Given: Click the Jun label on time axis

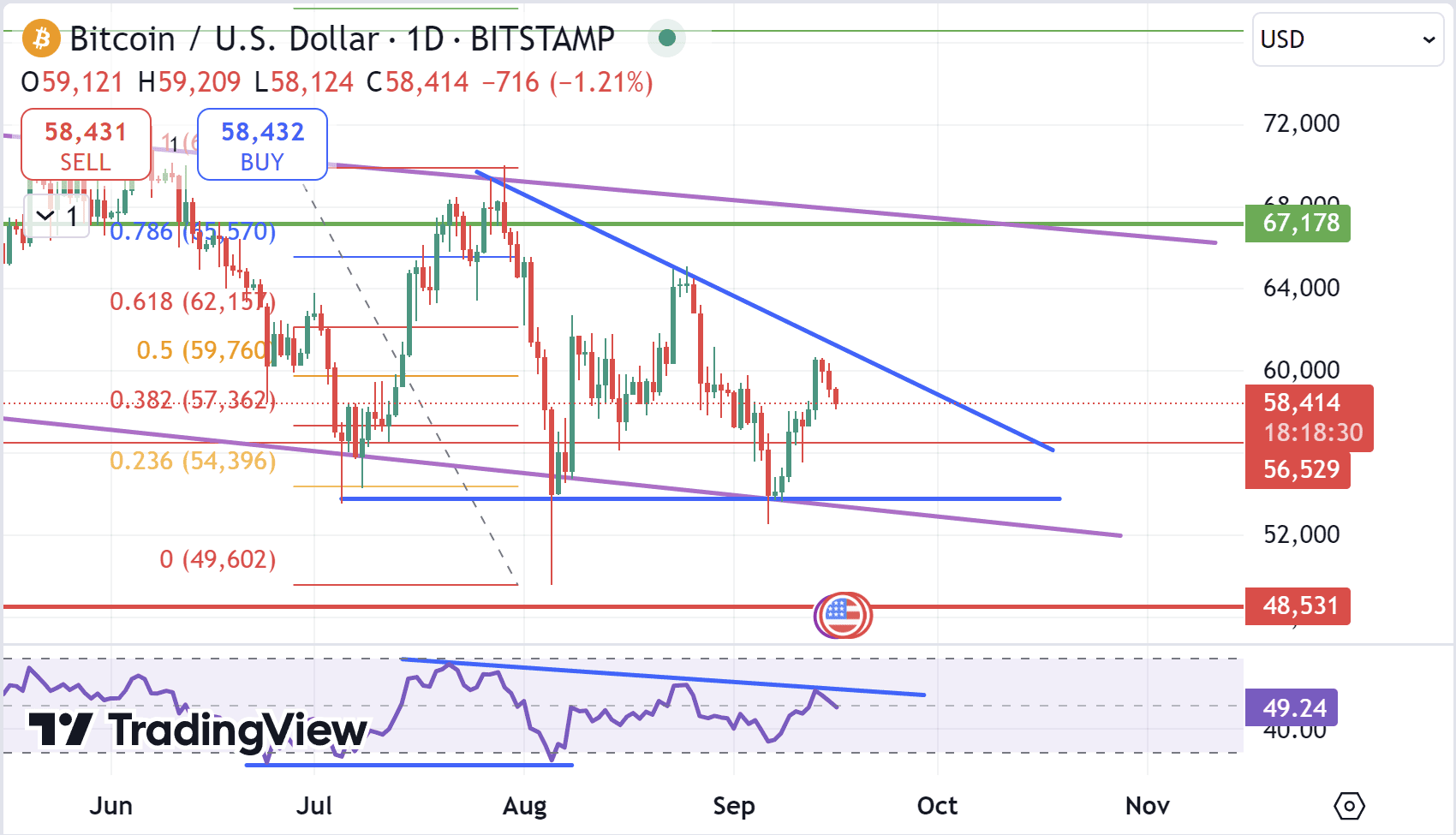Looking at the screenshot, I should (111, 807).
